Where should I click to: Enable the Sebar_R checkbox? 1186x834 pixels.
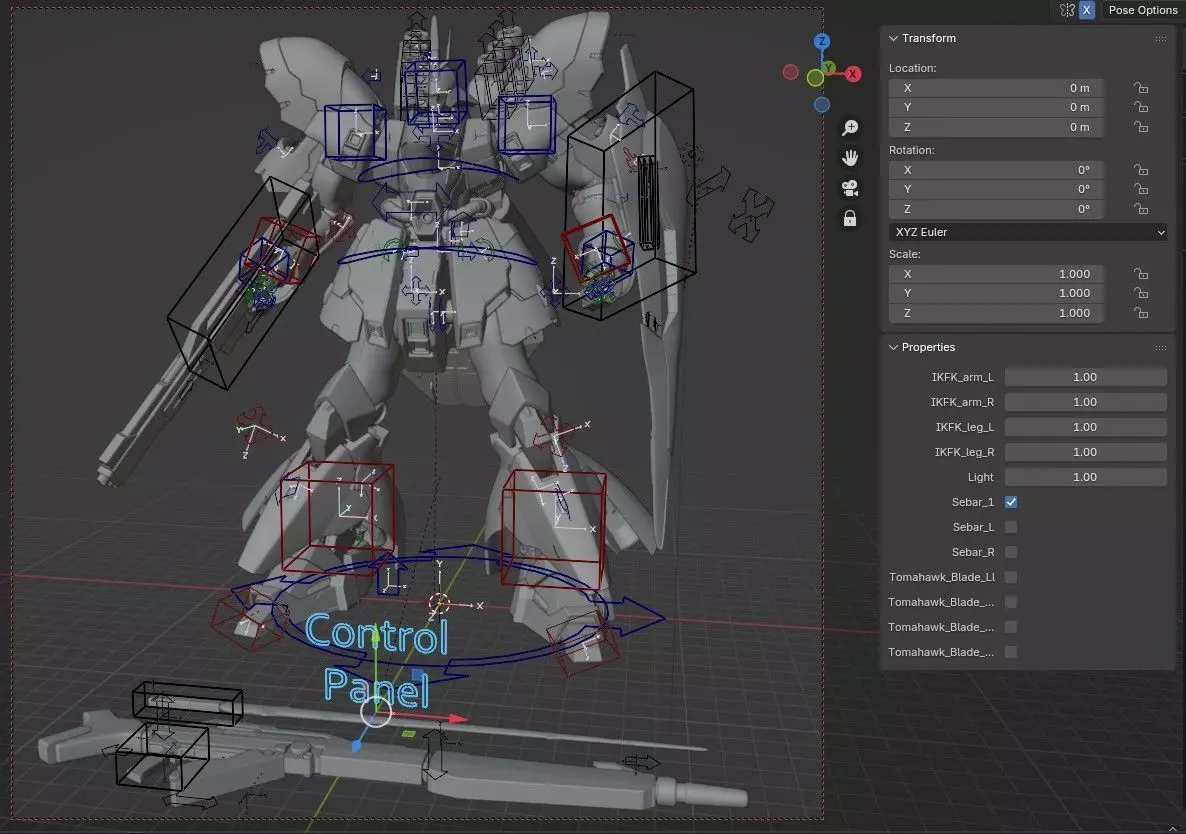[1011, 552]
